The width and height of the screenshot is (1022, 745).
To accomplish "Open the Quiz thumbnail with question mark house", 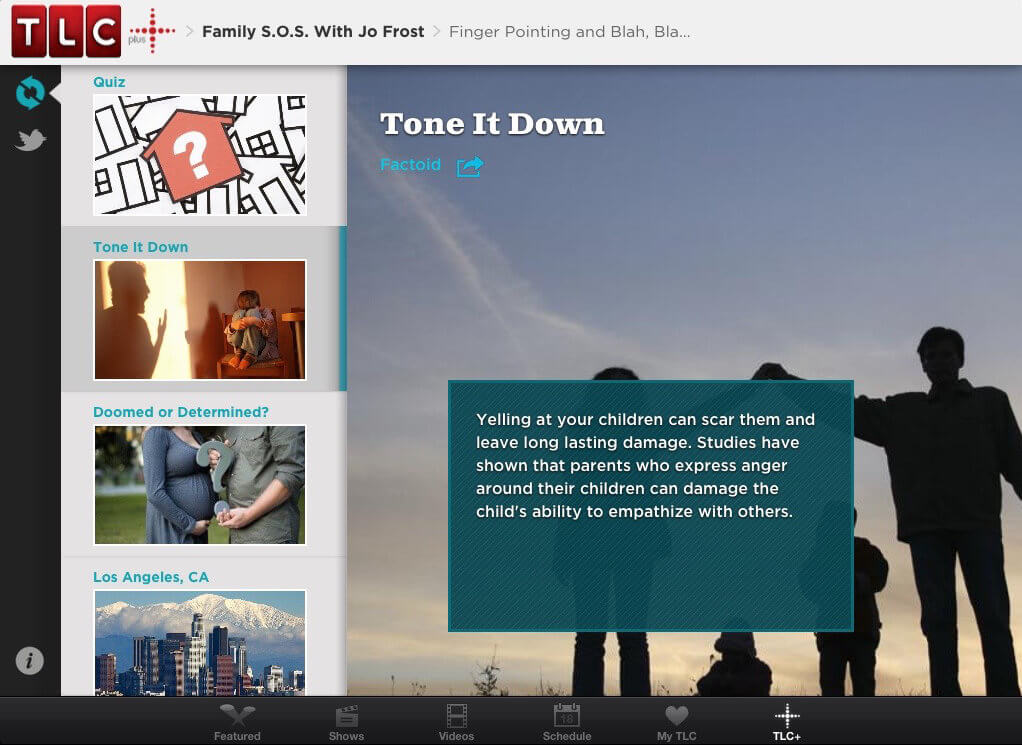I will pos(200,155).
